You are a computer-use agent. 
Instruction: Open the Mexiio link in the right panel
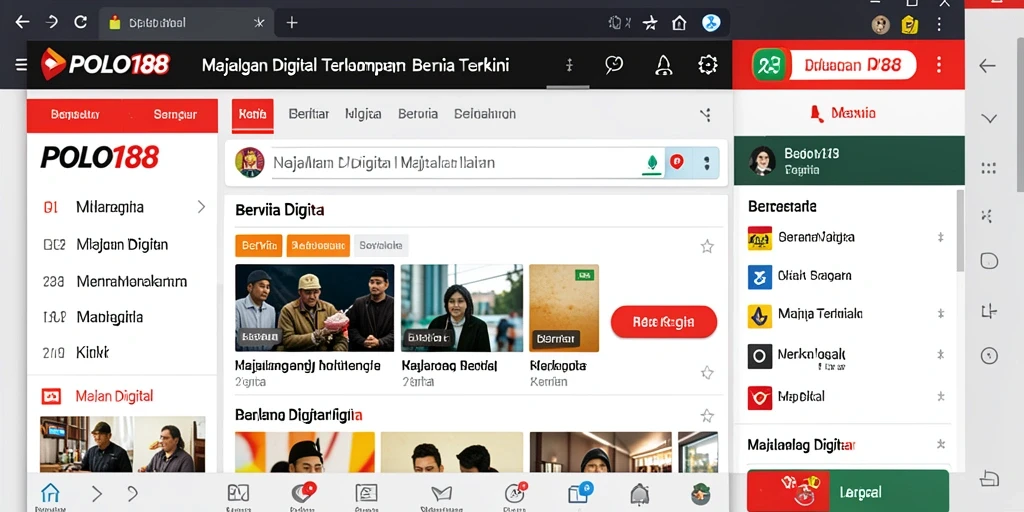pos(844,114)
